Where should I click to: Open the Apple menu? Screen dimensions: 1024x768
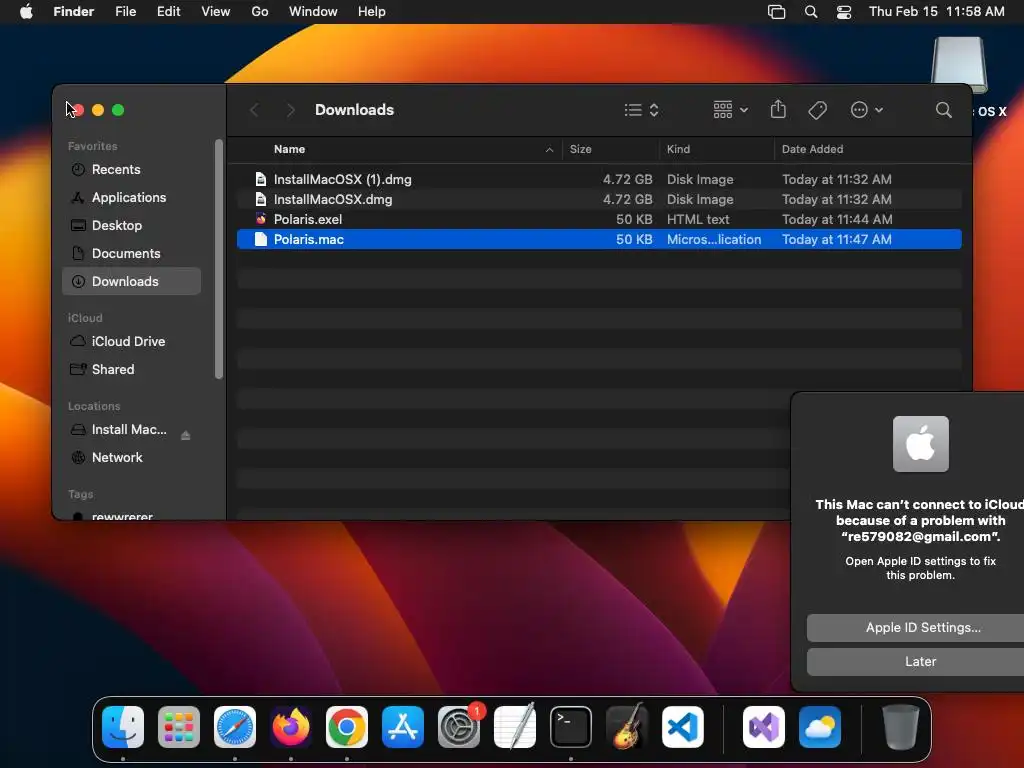[x=26, y=12]
